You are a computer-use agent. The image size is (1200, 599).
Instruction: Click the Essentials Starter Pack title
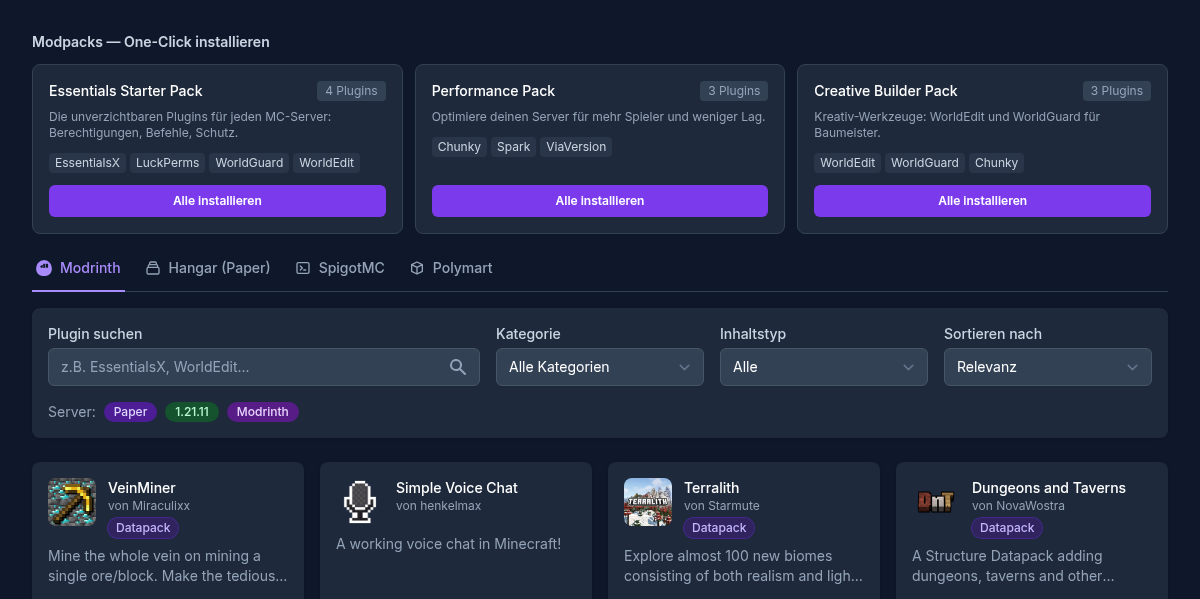point(126,91)
